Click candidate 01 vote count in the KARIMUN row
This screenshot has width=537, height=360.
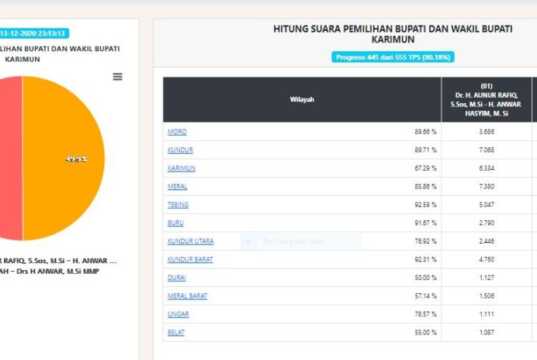[x=486, y=169]
